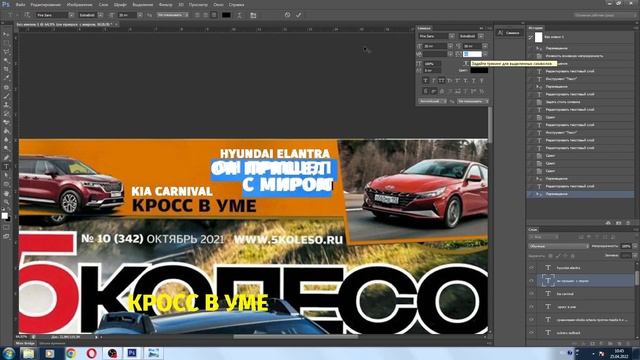Open font size dropdown in options bar
This screenshot has width=640, height=360.
point(140,15)
